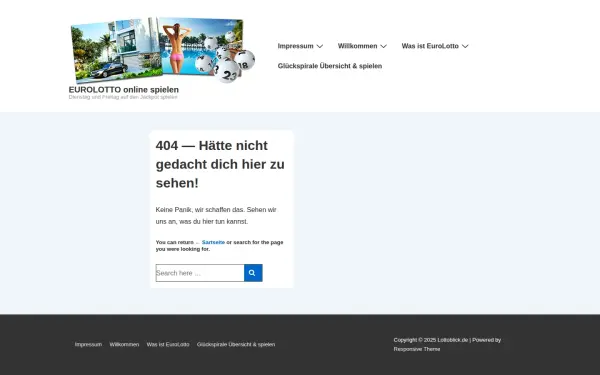Open the EUROLOTTO online spielen site title
The width and height of the screenshot is (600, 375).
(x=124, y=90)
